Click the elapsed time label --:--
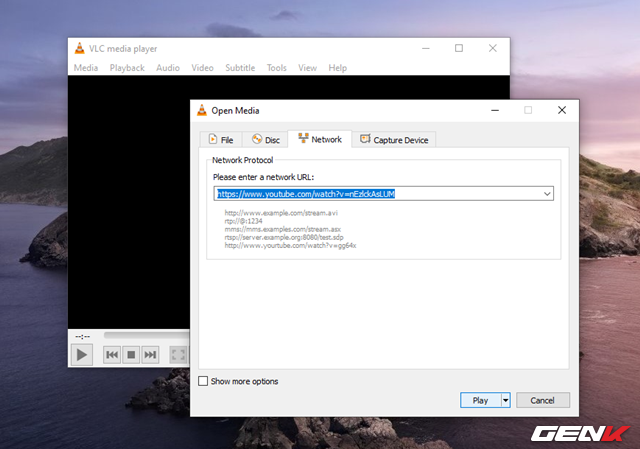 [x=82, y=336]
